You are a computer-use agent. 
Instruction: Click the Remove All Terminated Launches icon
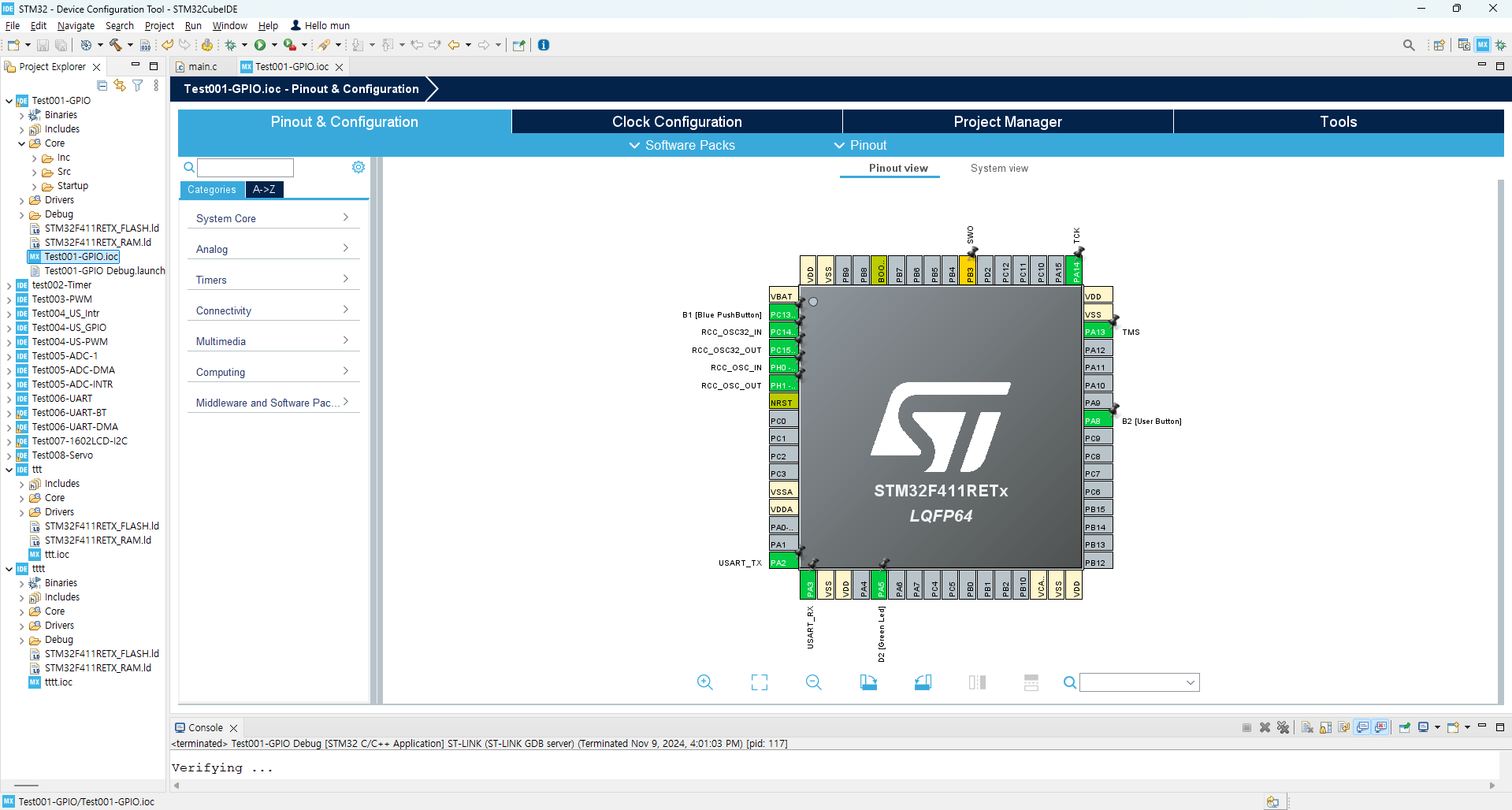click(x=1284, y=727)
